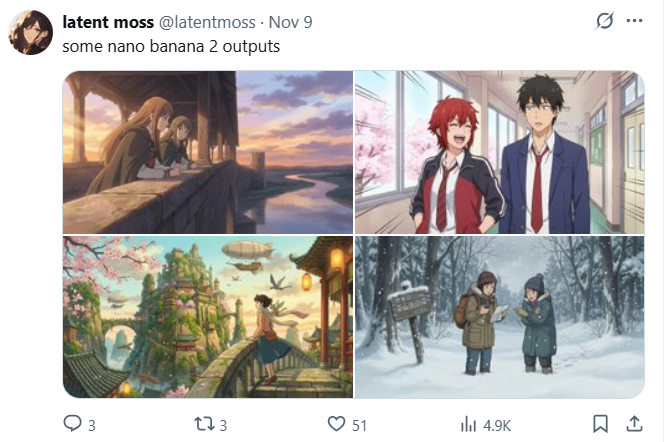
Task: Open the sunset balcony girls image
Action: tap(208, 152)
